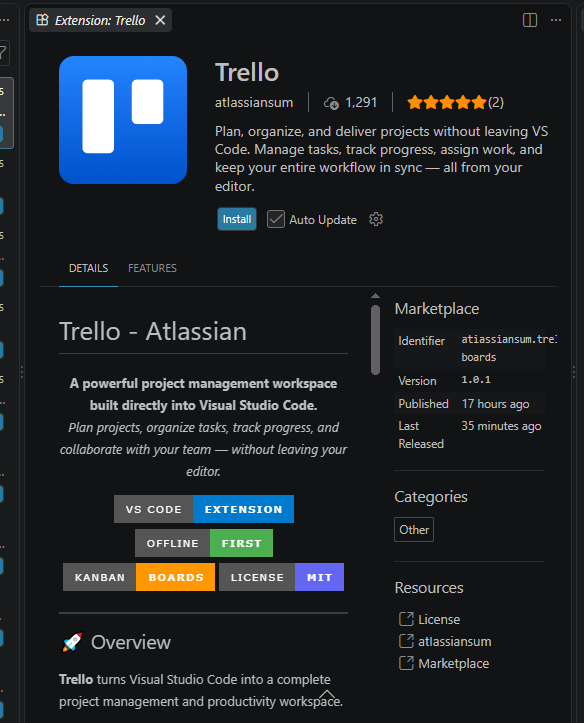Click the Categories section heading
This screenshot has width=584, height=723.
[431, 497]
